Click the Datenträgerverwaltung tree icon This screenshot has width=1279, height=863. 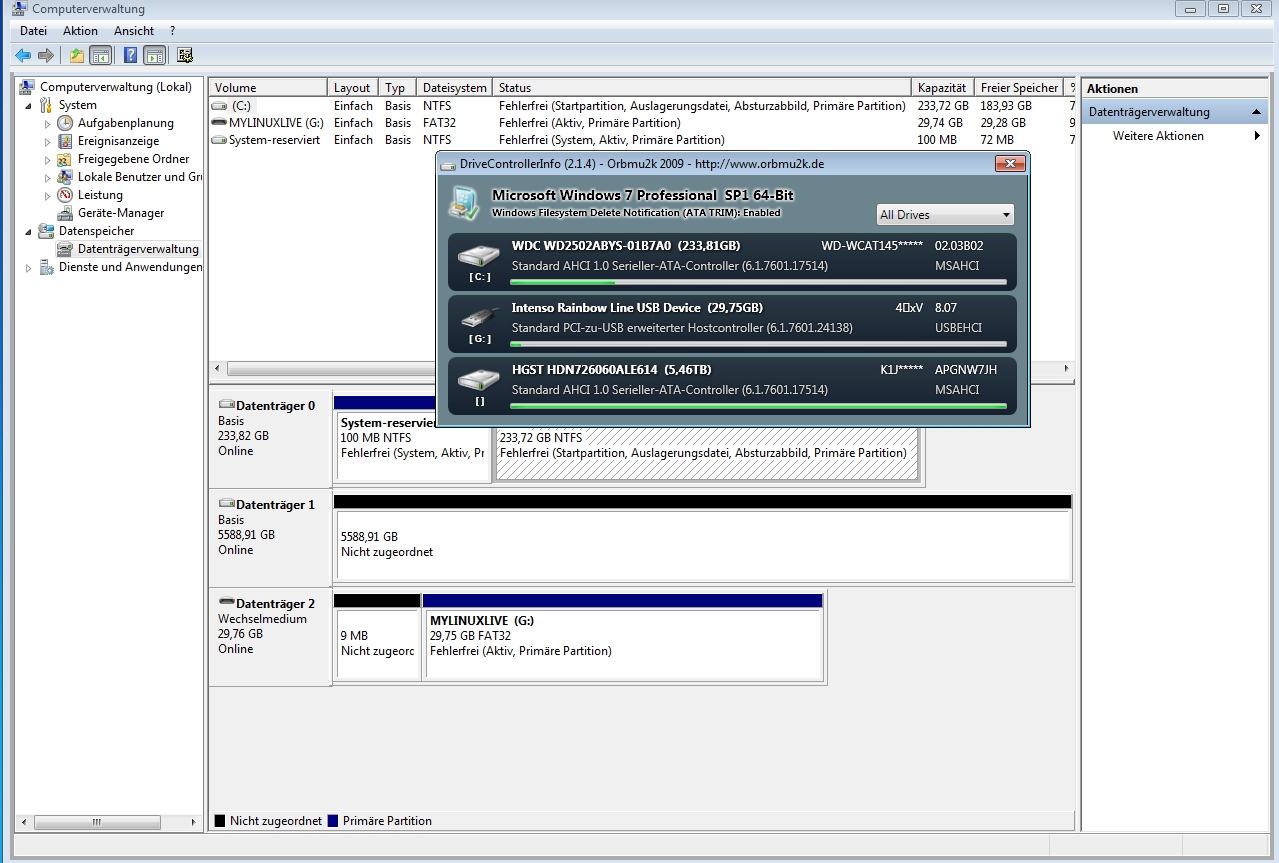click(x=65, y=249)
